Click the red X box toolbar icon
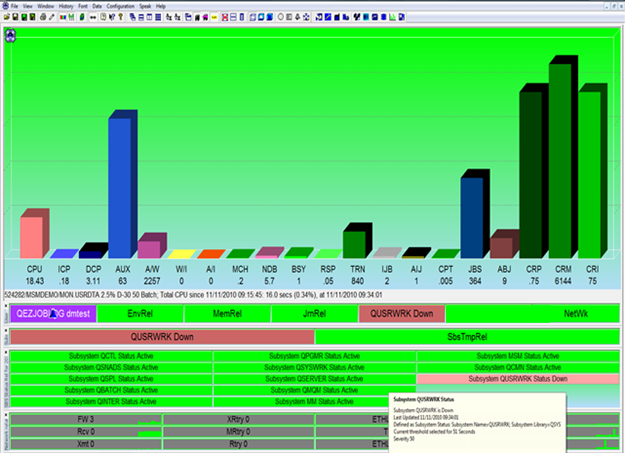 (224, 16)
